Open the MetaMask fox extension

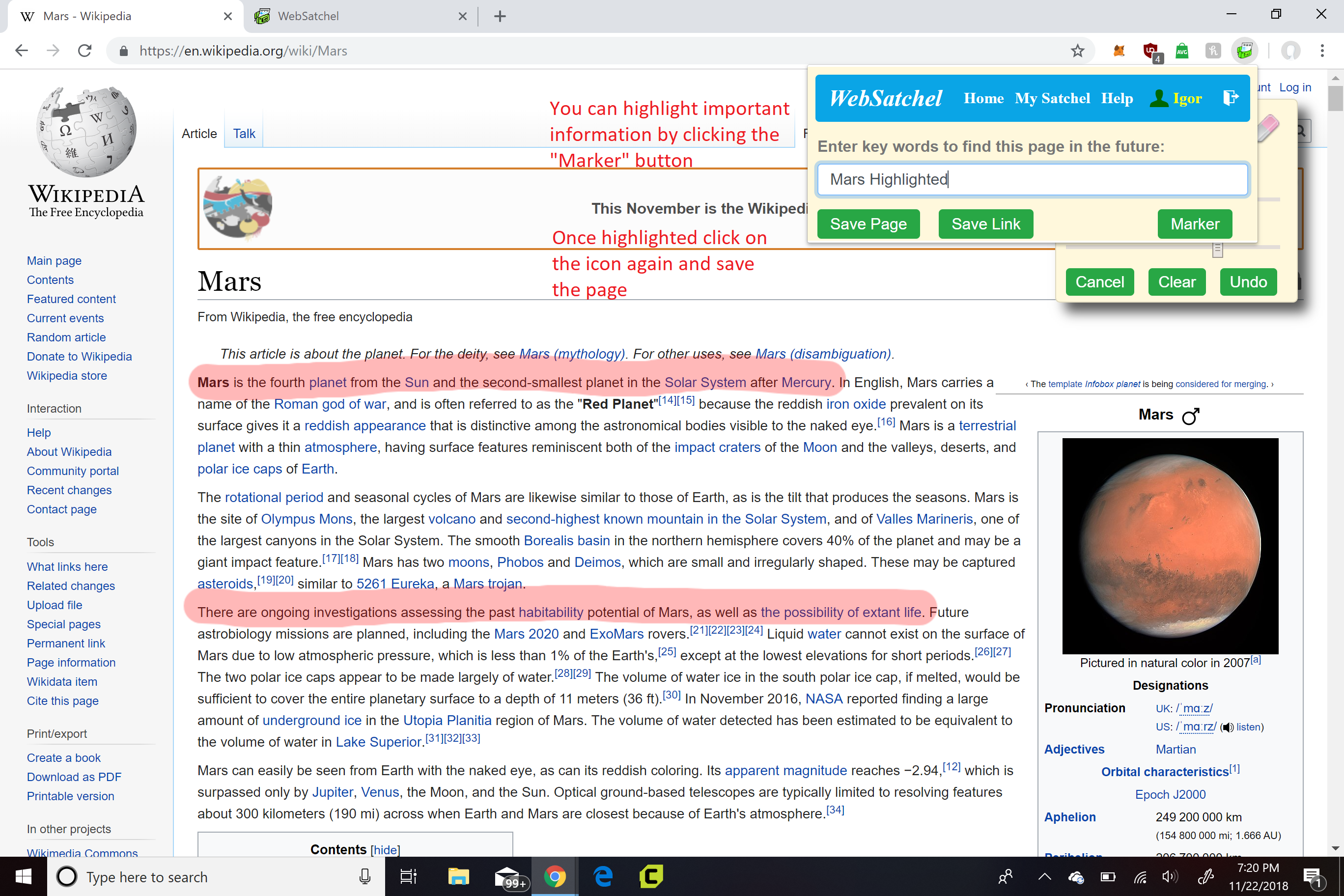[x=1119, y=51]
